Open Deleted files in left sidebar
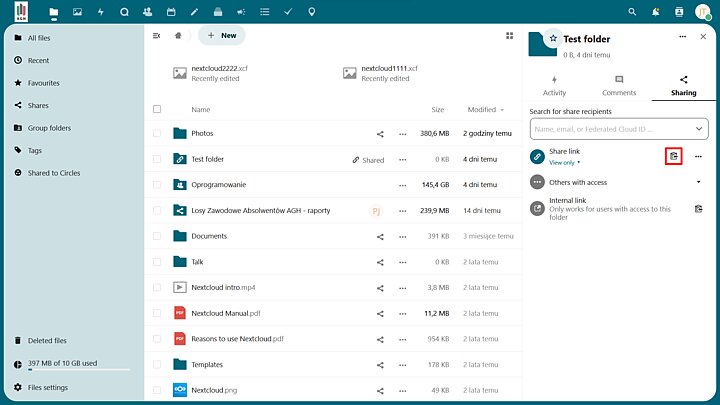This screenshot has height=405, width=720. pyautogui.click(x=47, y=340)
